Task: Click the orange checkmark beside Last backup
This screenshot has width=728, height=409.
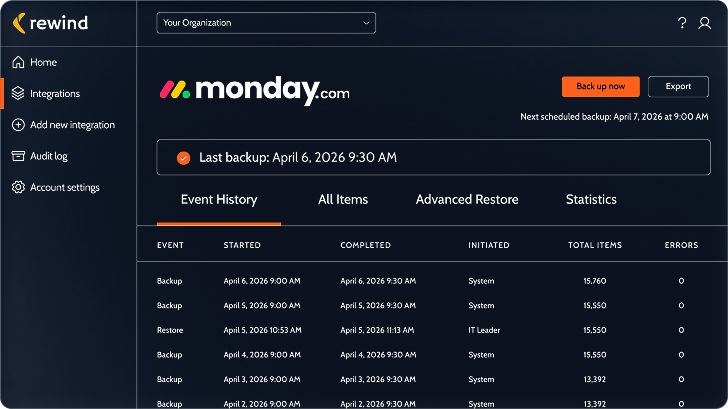Action: click(183, 158)
